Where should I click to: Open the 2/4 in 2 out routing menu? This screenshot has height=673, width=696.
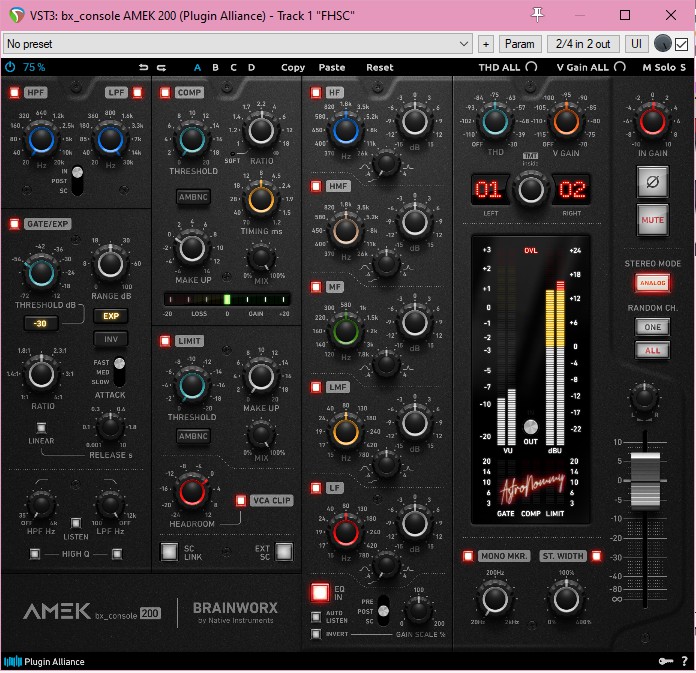pyautogui.click(x=583, y=44)
